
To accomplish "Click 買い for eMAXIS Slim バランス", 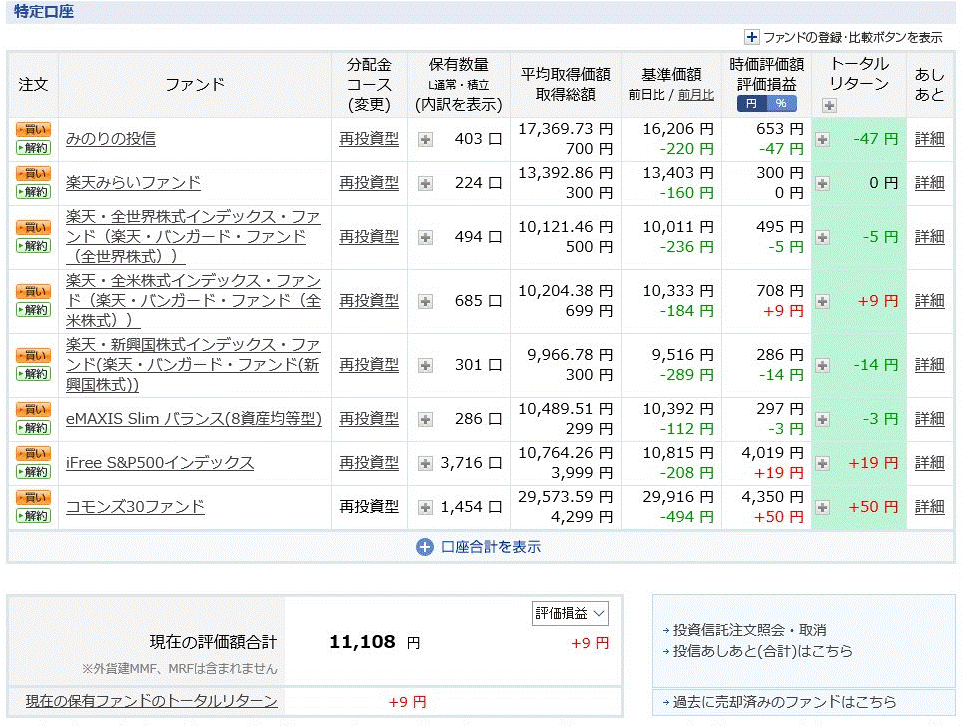I will click(x=33, y=410).
